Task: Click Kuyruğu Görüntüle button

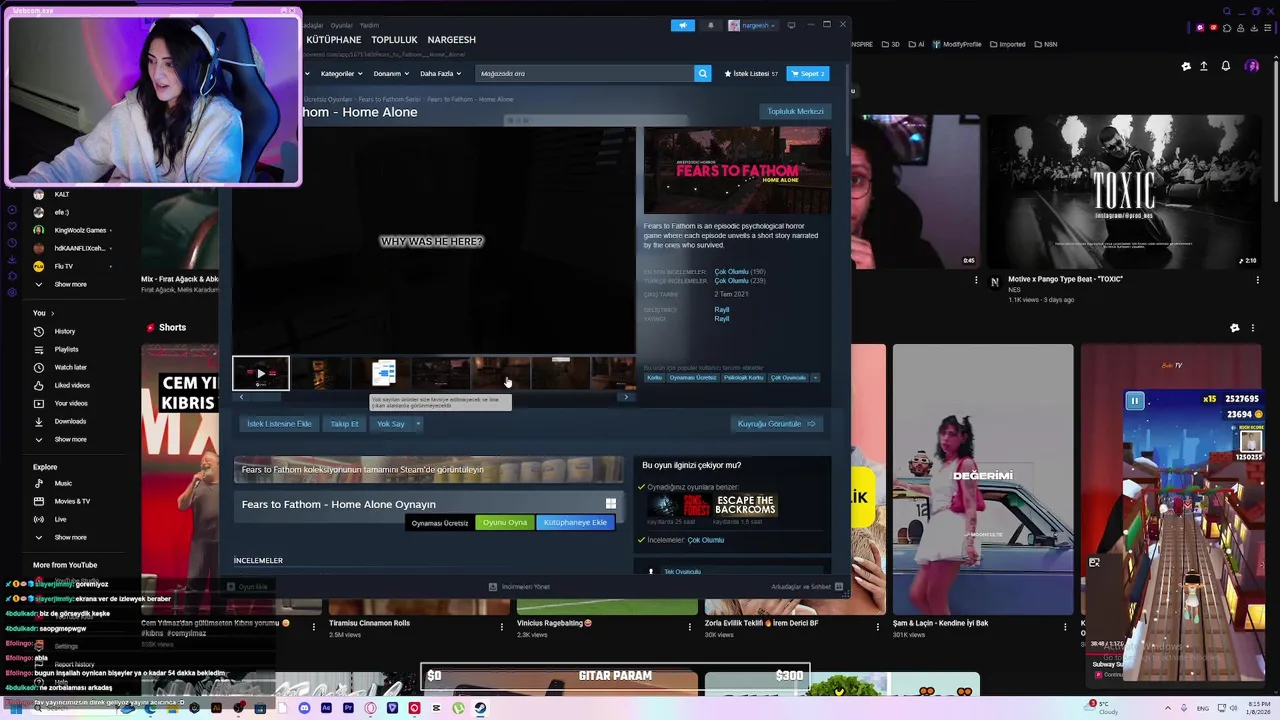Action: pyautogui.click(x=777, y=424)
